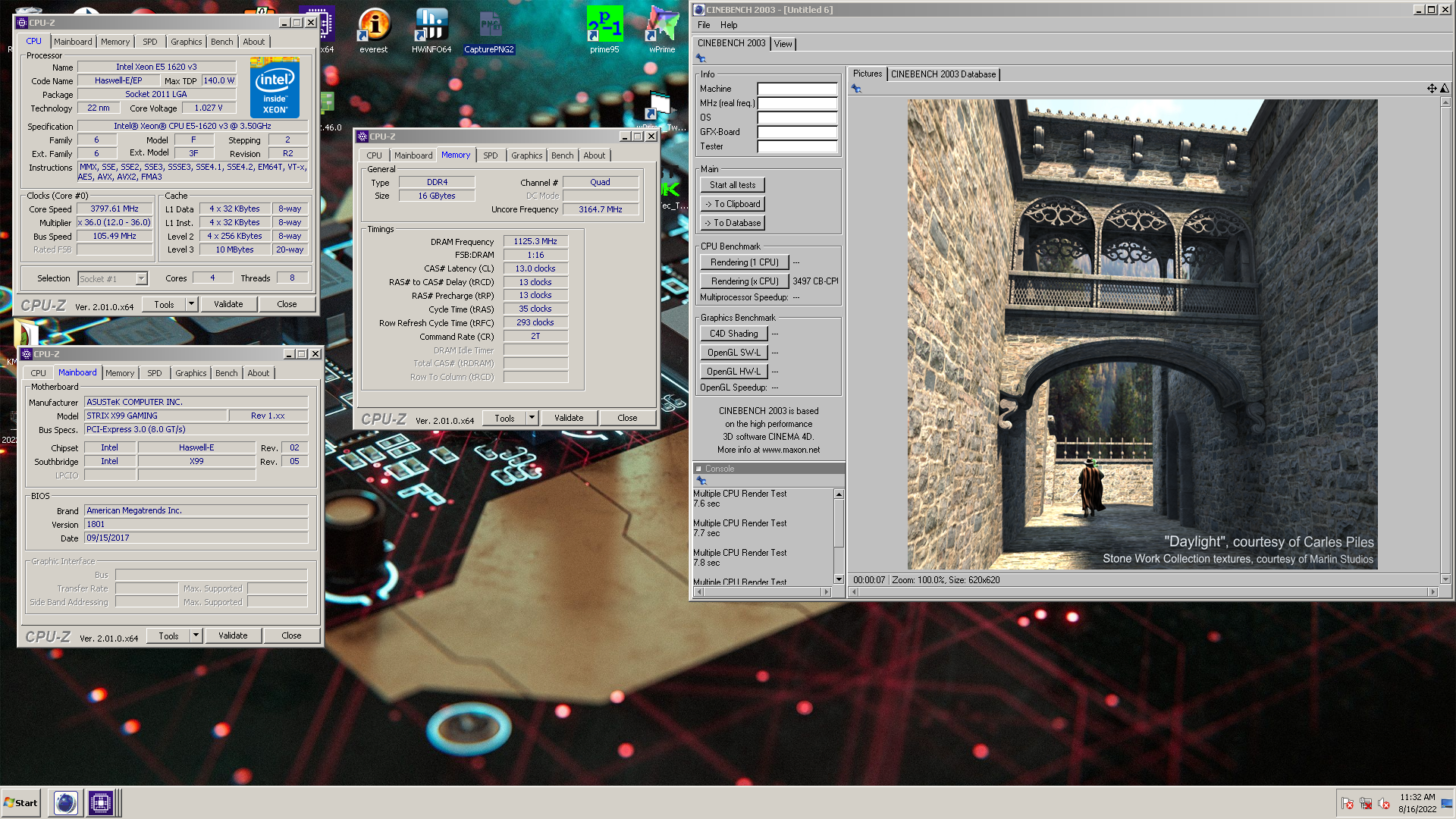The height and width of the screenshot is (819, 1456).
Task: Open the File menu in CINEBENCH
Action: click(704, 25)
